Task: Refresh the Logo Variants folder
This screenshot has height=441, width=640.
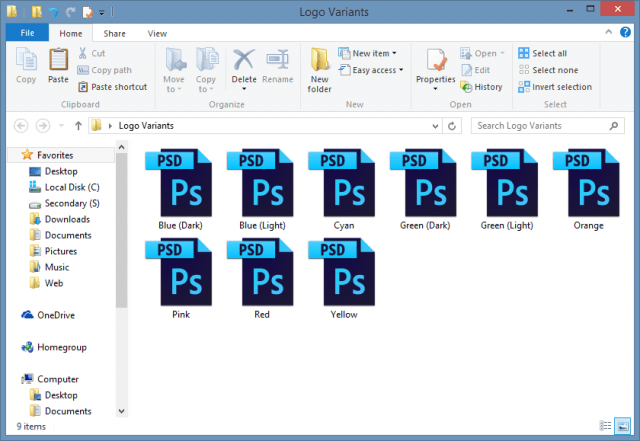Action: [452, 126]
